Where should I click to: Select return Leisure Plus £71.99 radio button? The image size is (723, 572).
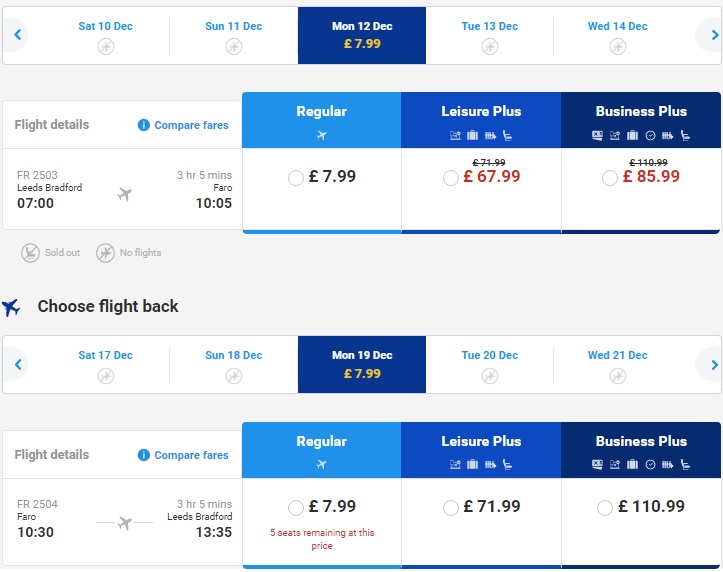click(450, 507)
